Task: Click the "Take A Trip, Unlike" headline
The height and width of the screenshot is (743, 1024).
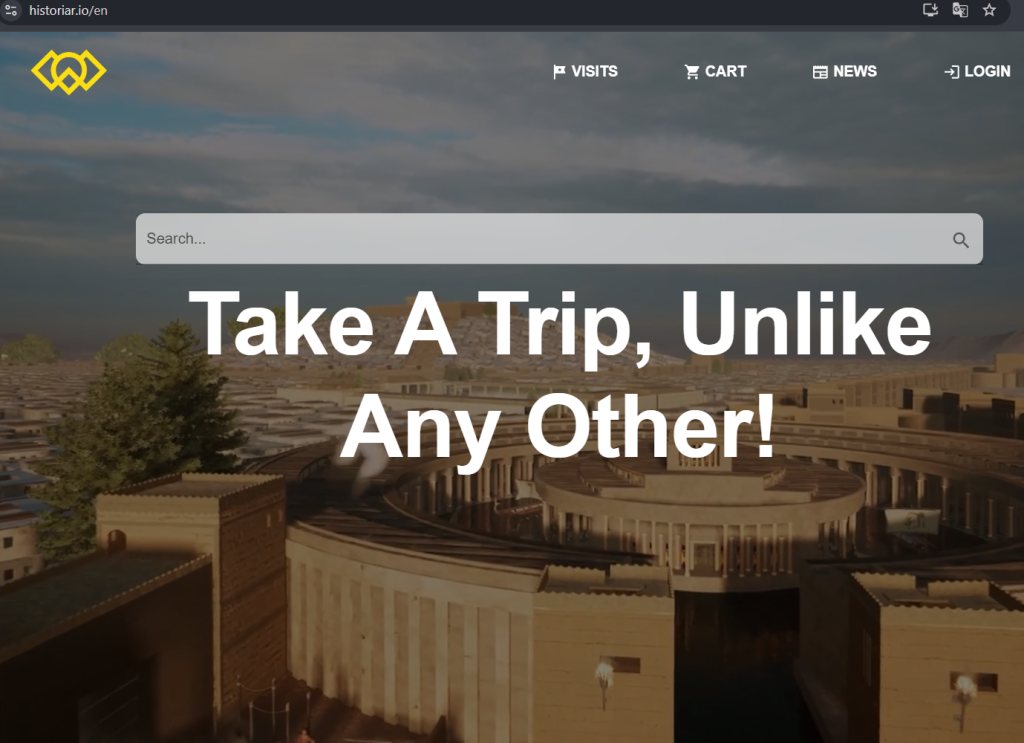Action: [x=560, y=325]
